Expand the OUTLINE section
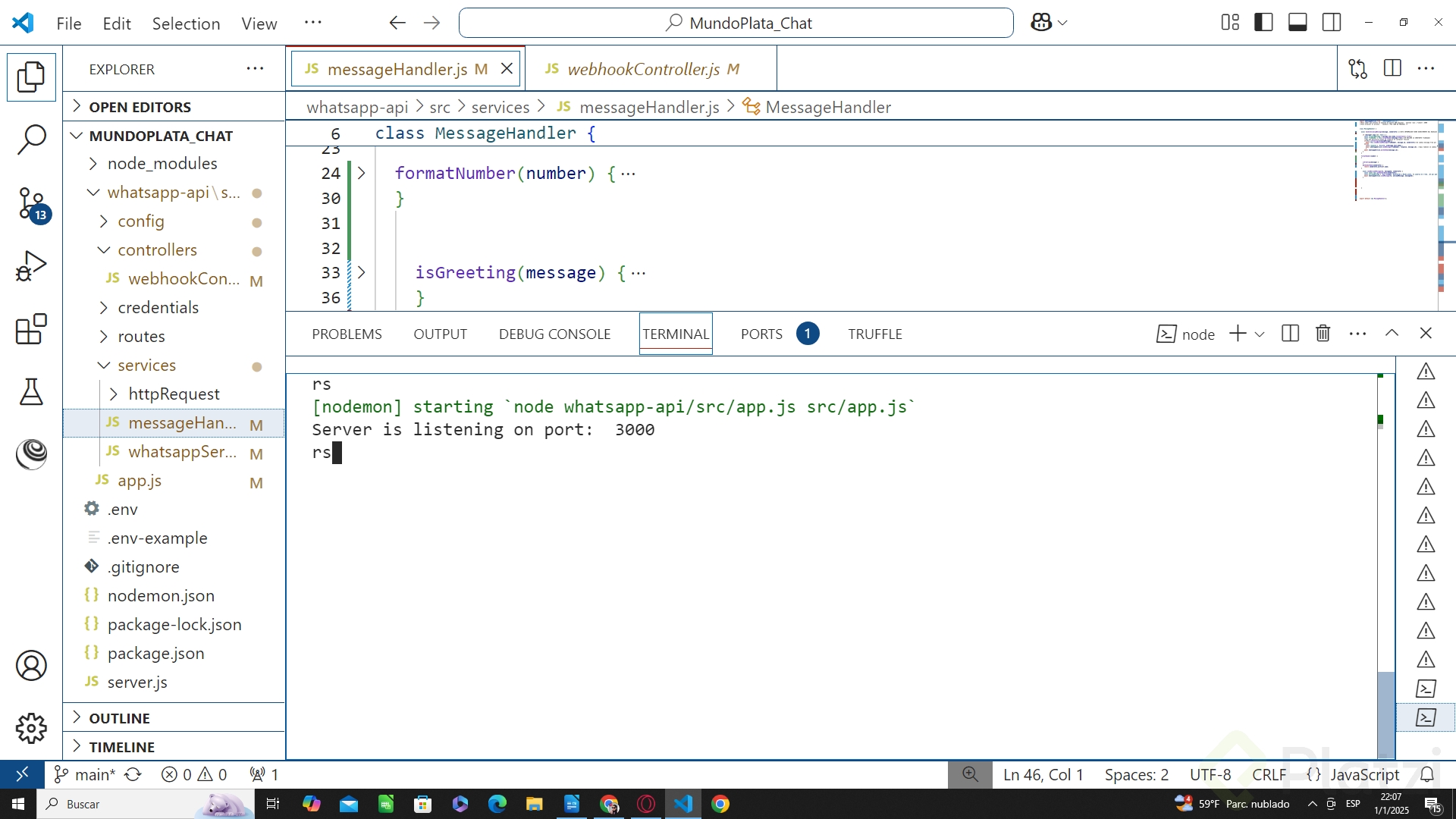1456x819 pixels. 119,718
